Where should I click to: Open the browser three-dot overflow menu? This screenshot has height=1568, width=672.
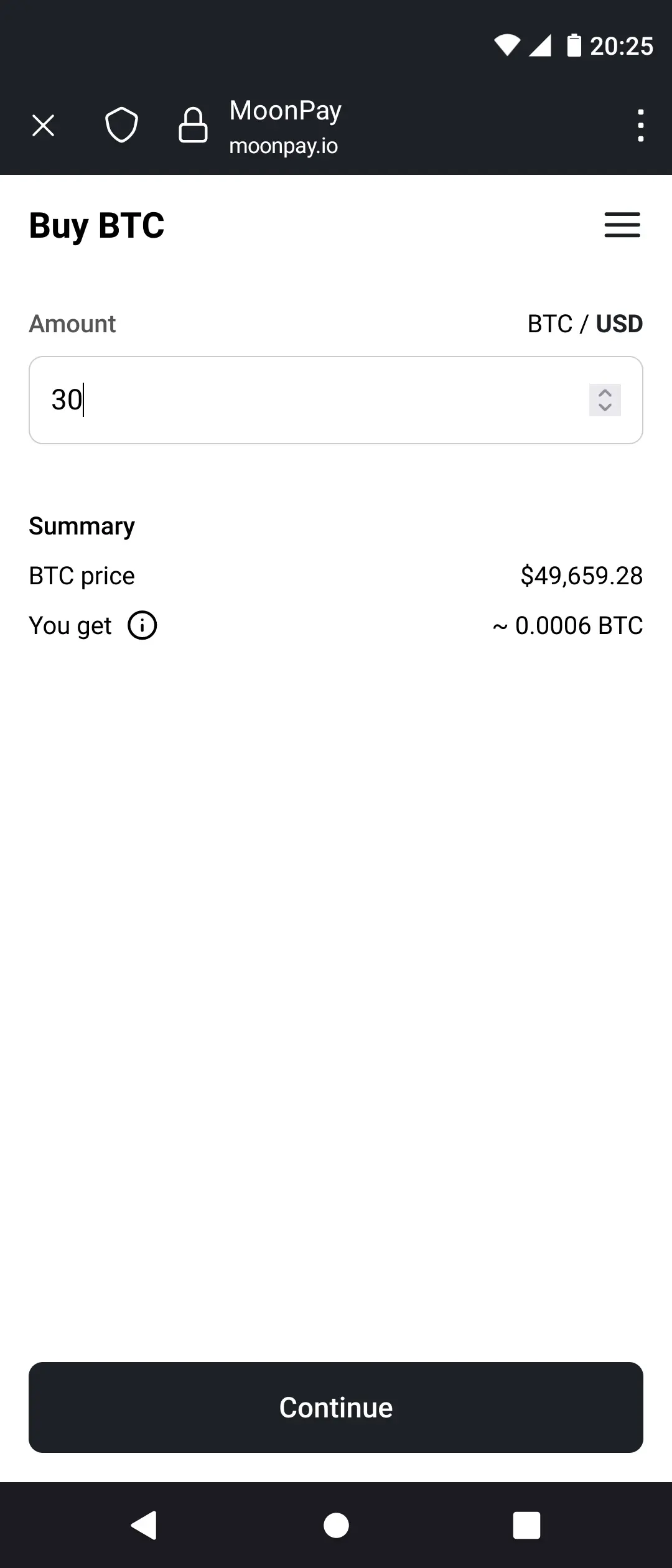[640, 126]
